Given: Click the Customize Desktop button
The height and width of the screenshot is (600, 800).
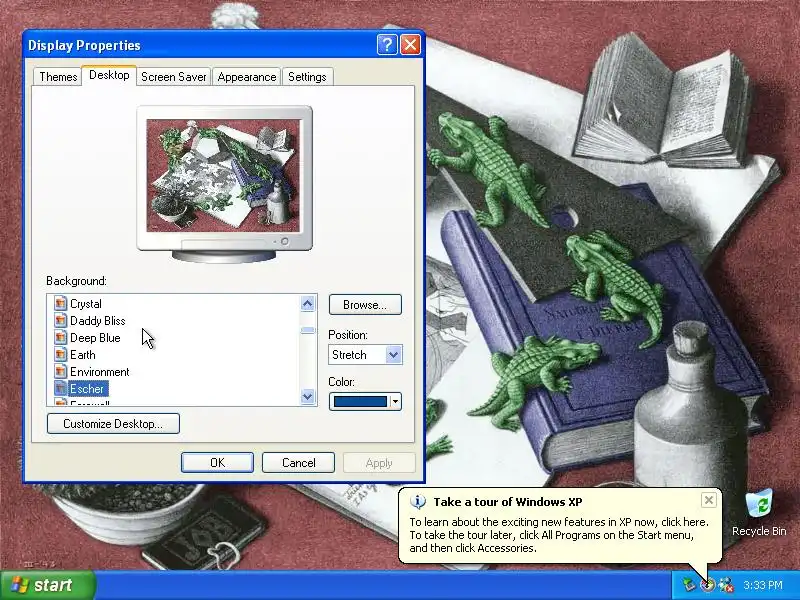Looking at the screenshot, I should pos(113,423).
